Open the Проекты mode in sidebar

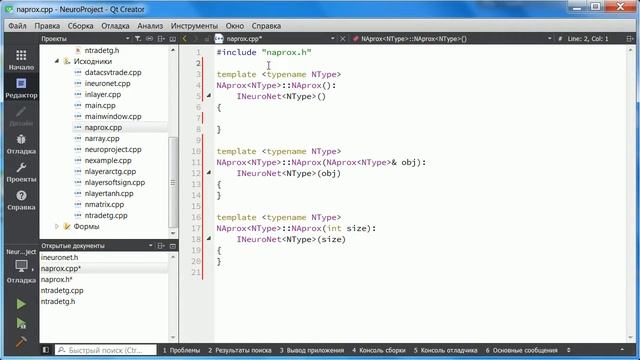21,172
